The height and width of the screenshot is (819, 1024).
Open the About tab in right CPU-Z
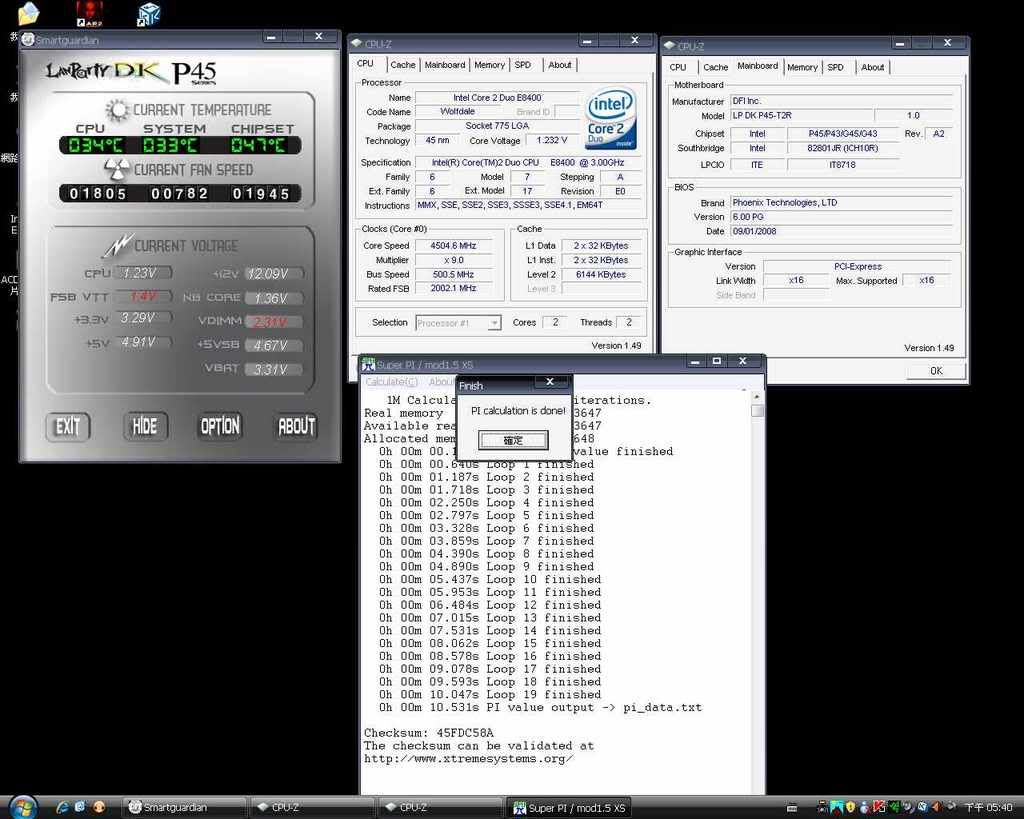coord(872,67)
